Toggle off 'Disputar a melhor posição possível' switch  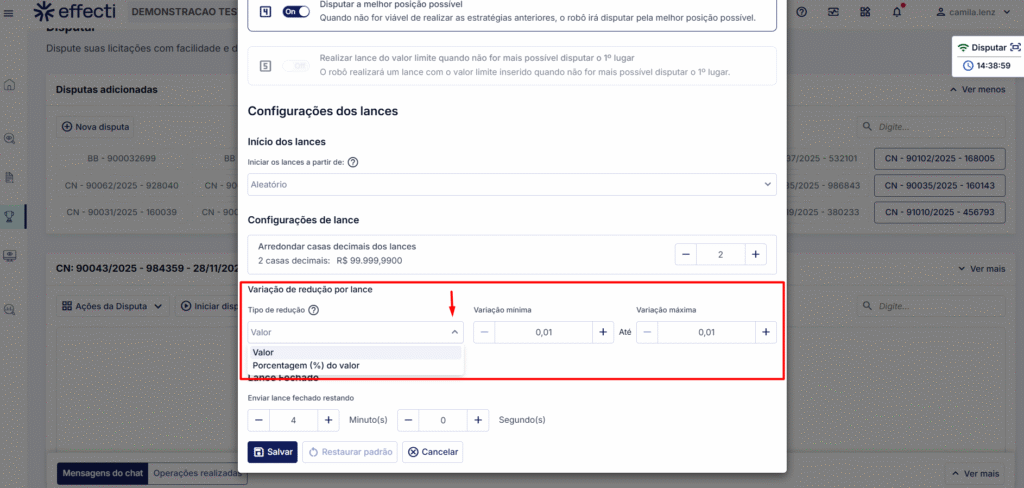pyautogui.click(x=294, y=11)
